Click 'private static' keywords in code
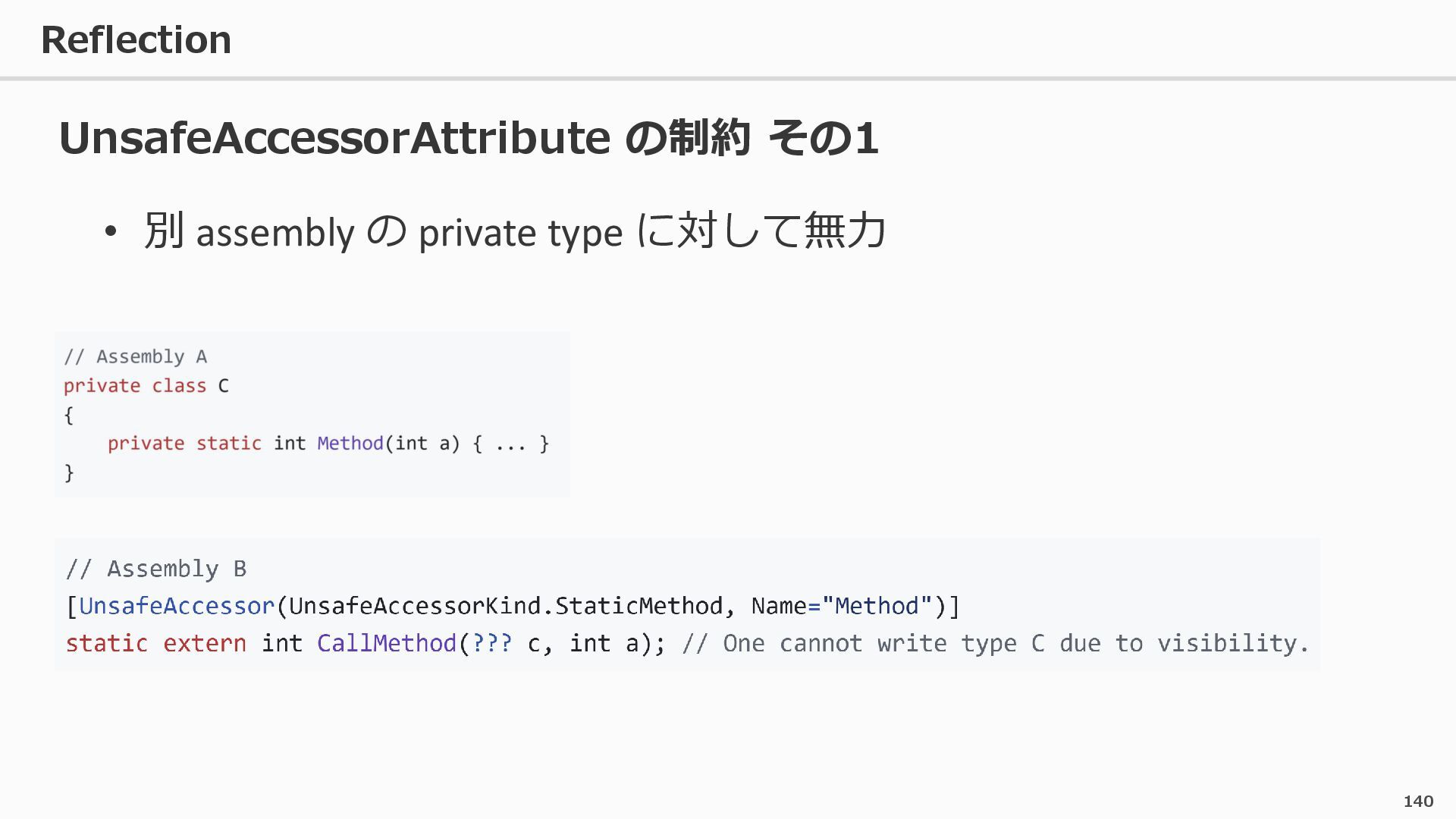 tap(184, 444)
